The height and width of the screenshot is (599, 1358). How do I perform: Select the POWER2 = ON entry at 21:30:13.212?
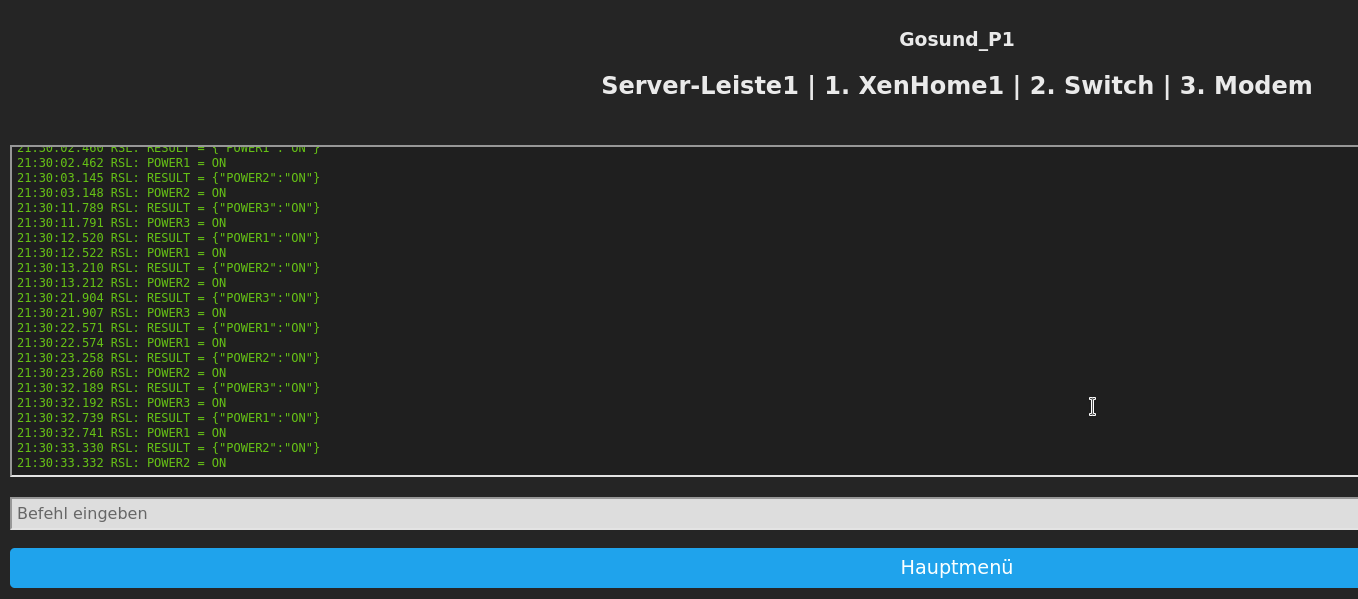click(x=120, y=282)
